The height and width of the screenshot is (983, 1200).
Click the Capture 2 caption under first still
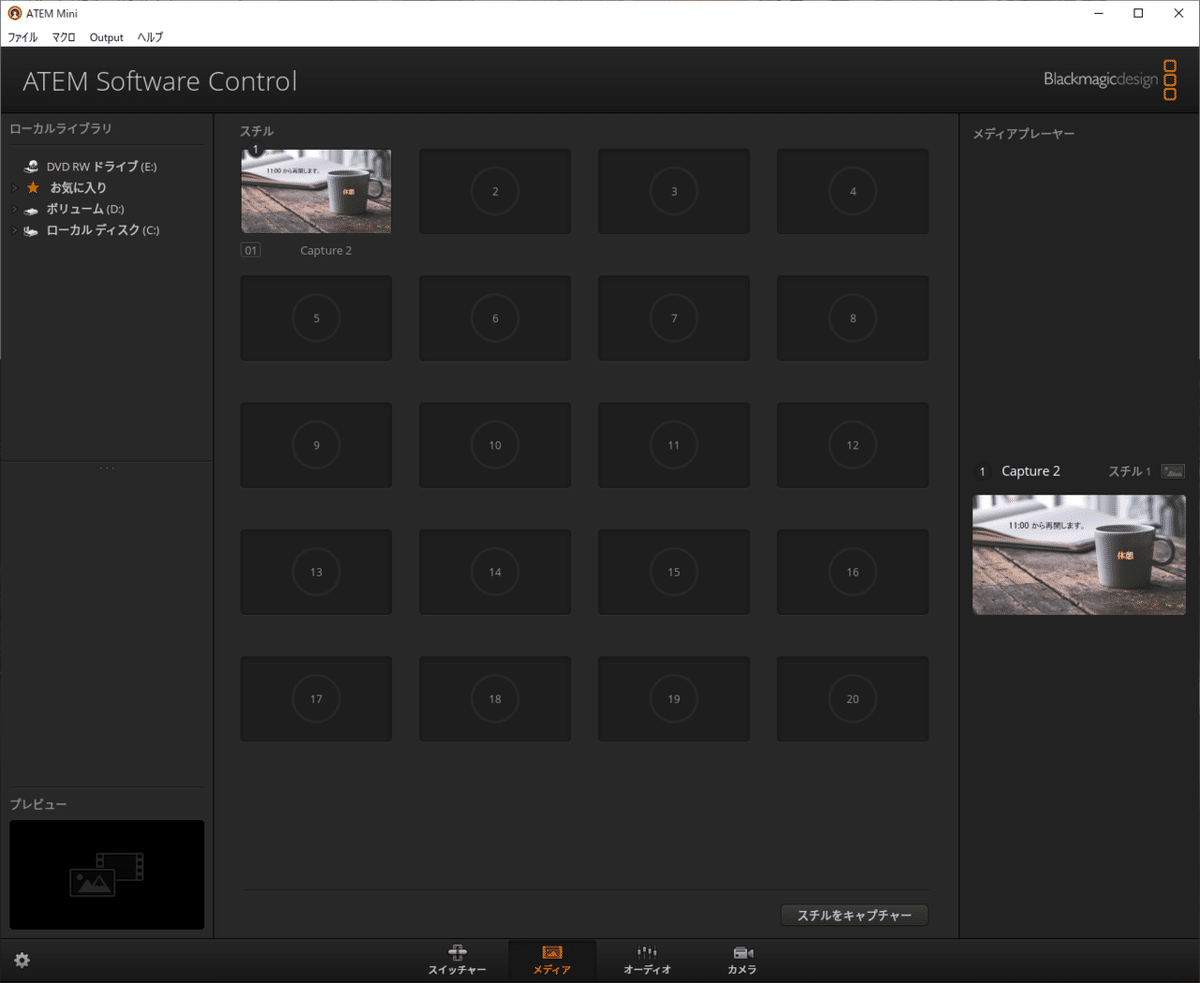(326, 250)
